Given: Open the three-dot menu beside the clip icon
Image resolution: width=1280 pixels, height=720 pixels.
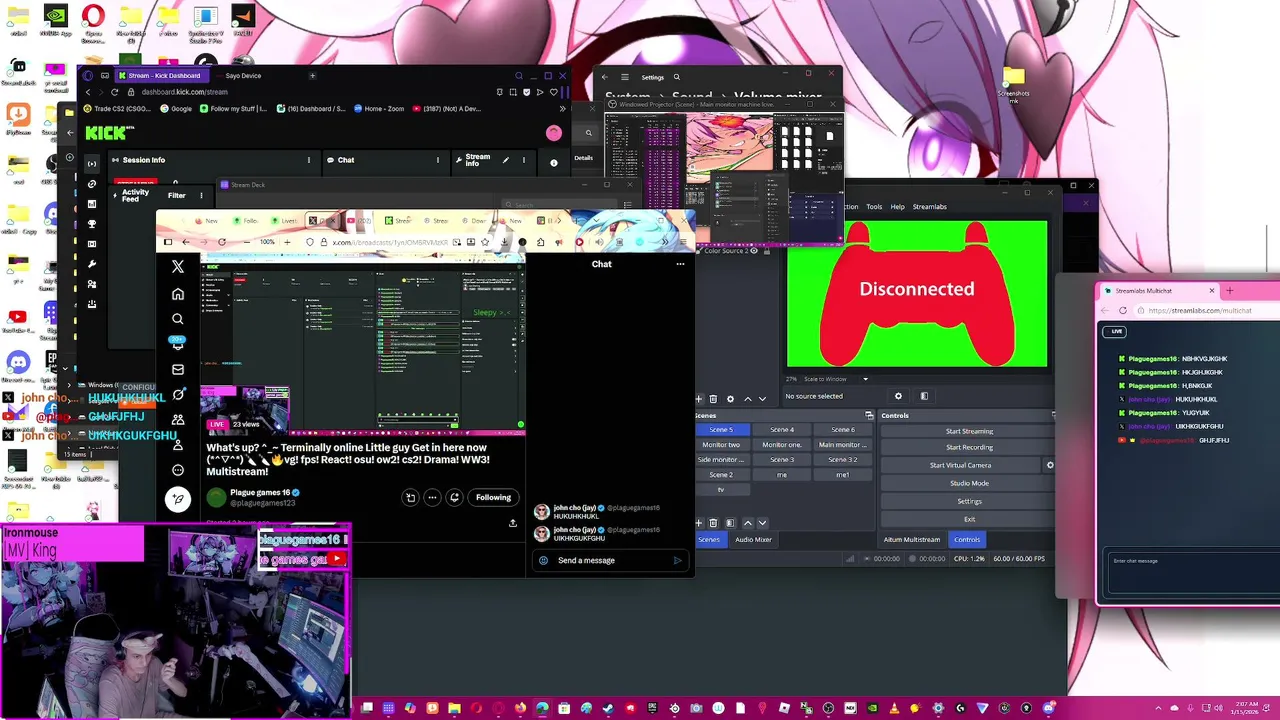Looking at the screenshot, I should click(432, 497).
